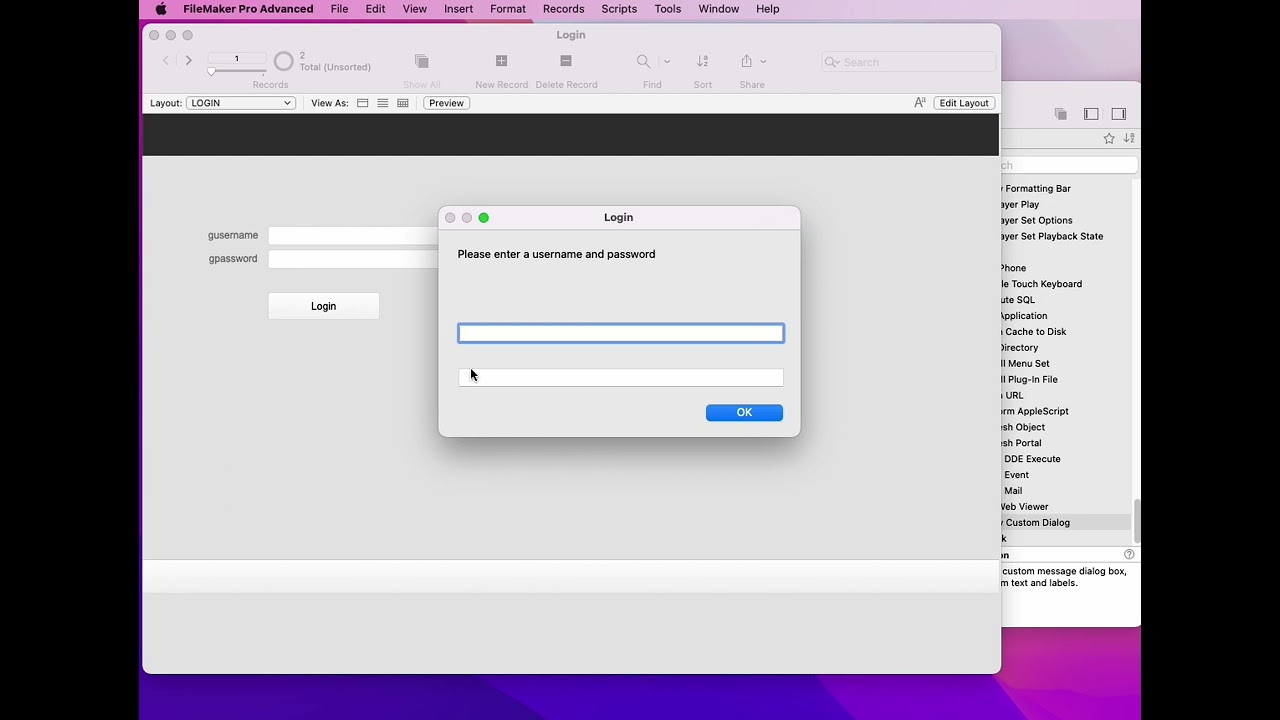Select the Set Playback State script step

pos(1066,237)
